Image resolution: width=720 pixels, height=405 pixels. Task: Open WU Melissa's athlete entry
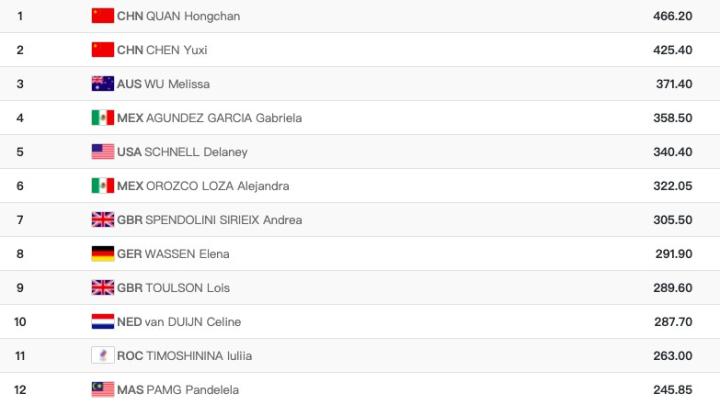point(178,84)
